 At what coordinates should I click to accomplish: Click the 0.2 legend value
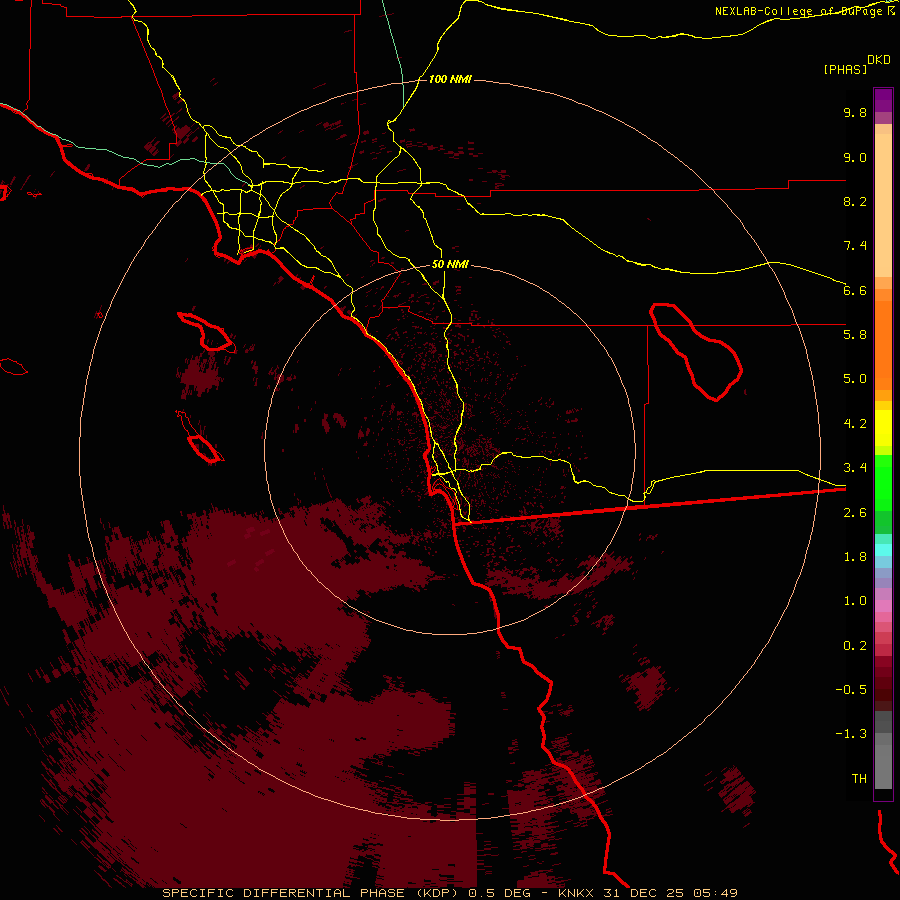point(855,645)
